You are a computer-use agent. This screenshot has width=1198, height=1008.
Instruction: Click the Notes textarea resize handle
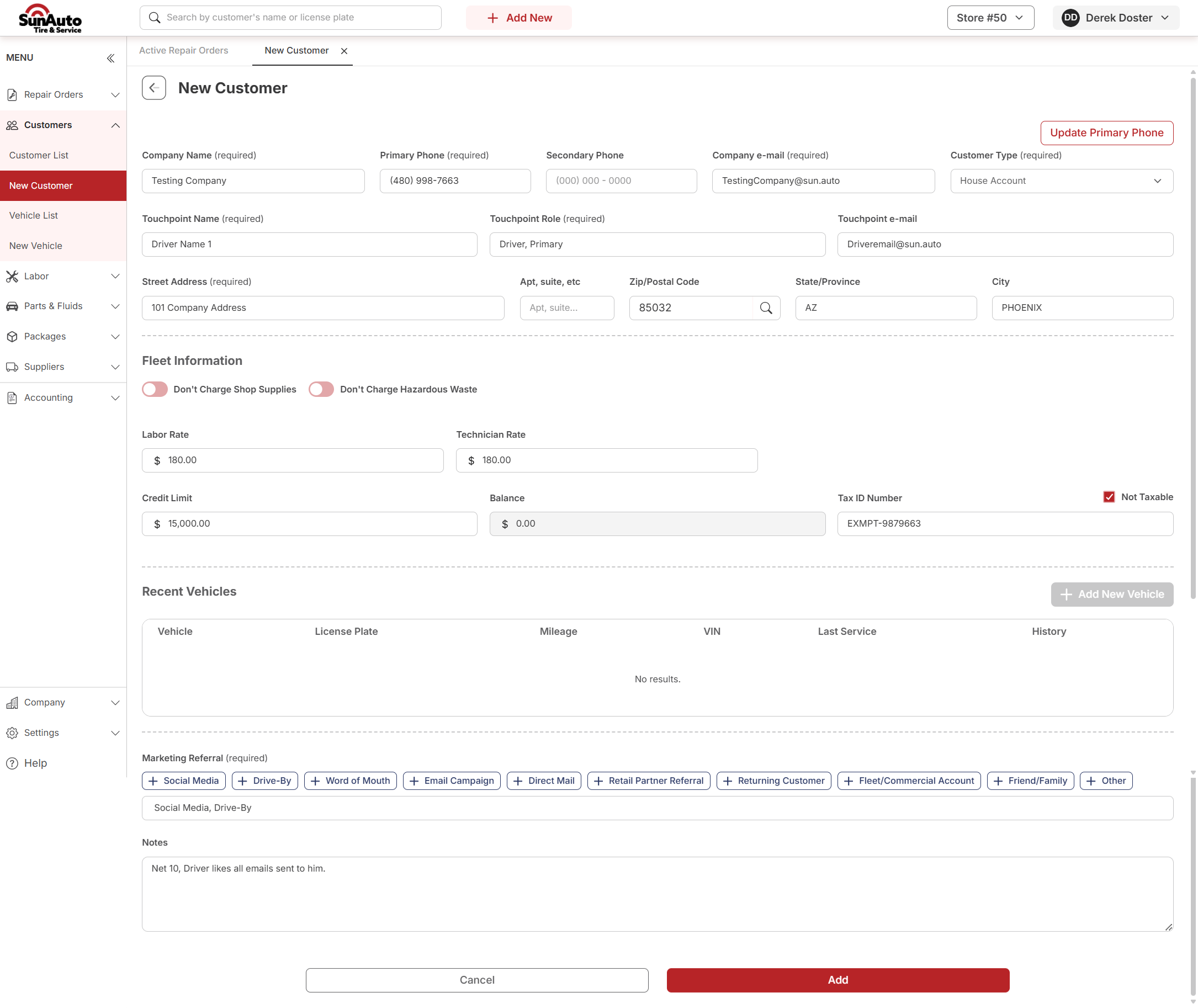[x=1168, y=927]
